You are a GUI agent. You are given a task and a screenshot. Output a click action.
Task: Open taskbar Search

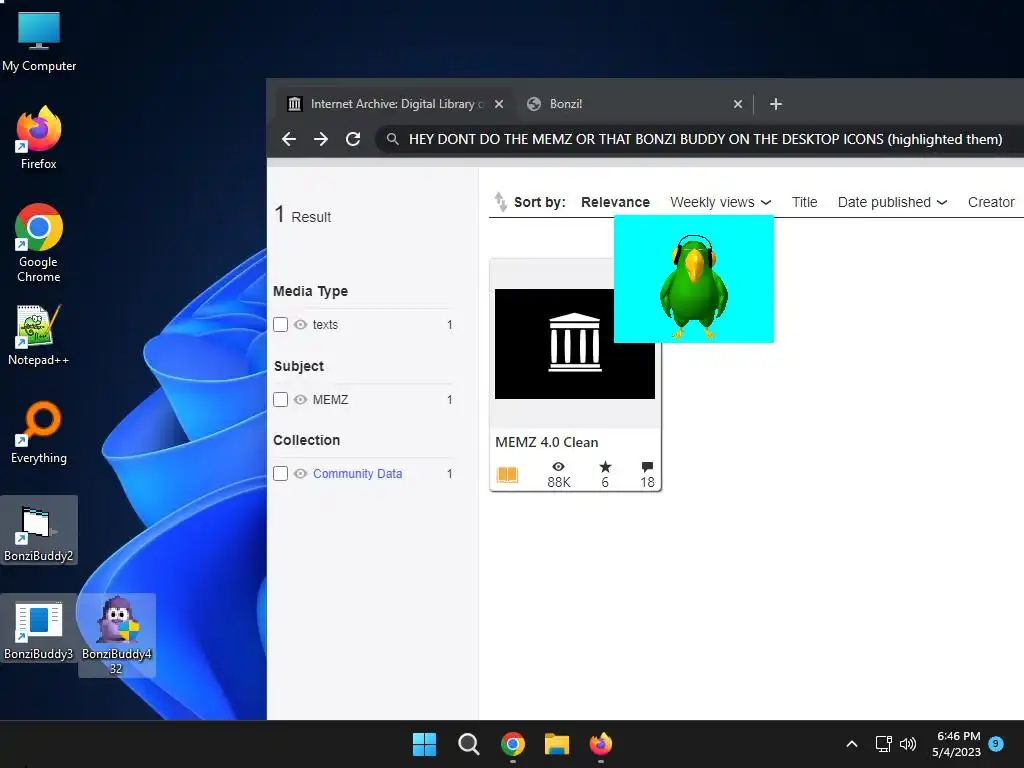tap(468, 744)
